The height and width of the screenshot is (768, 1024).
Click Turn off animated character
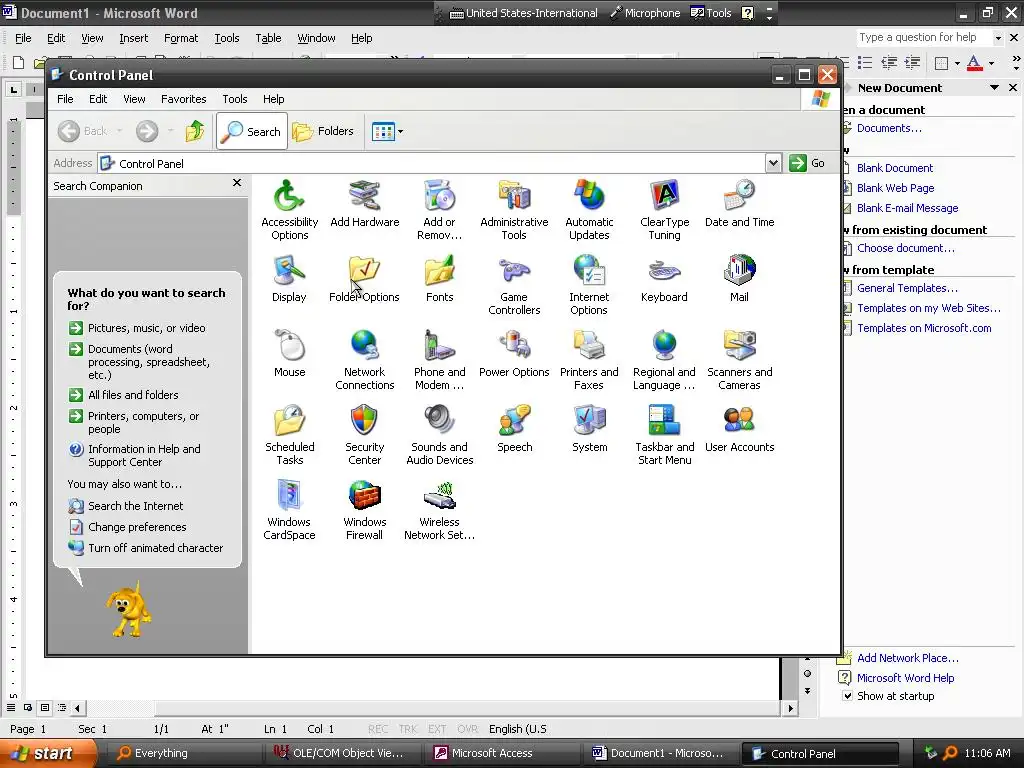pos(146,548)
